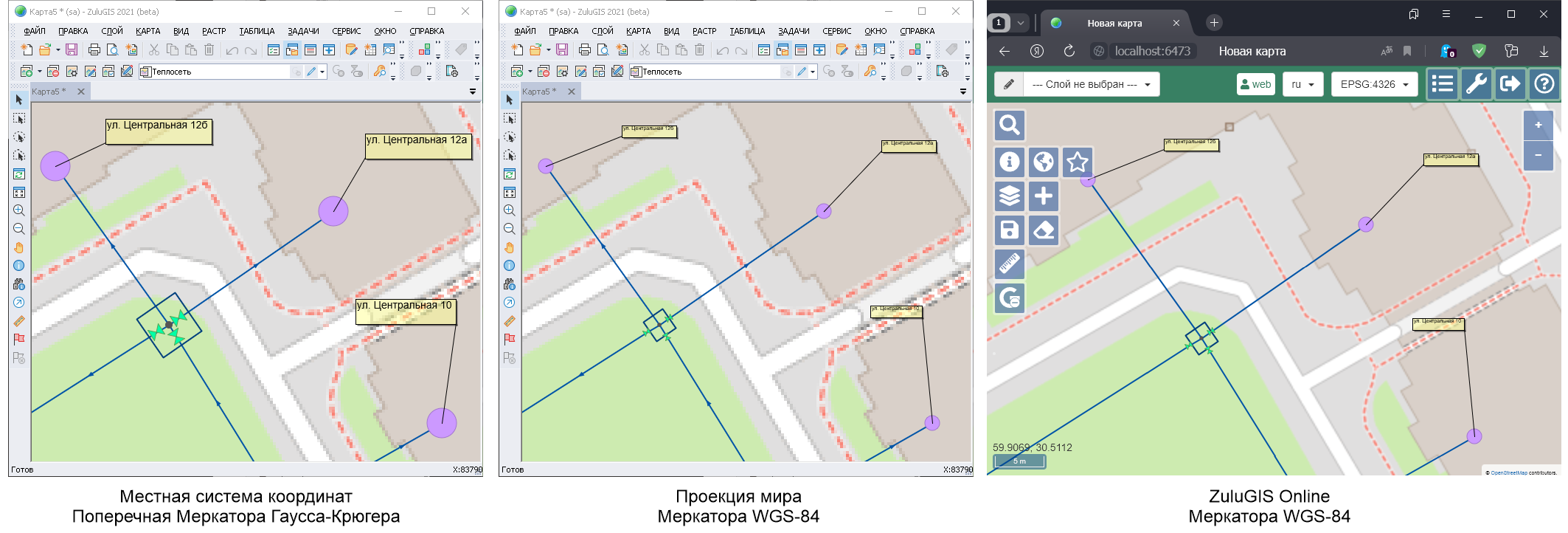
Task: Click the print icon in the left ZuluGIS toolbar
Action: point(94,49)
